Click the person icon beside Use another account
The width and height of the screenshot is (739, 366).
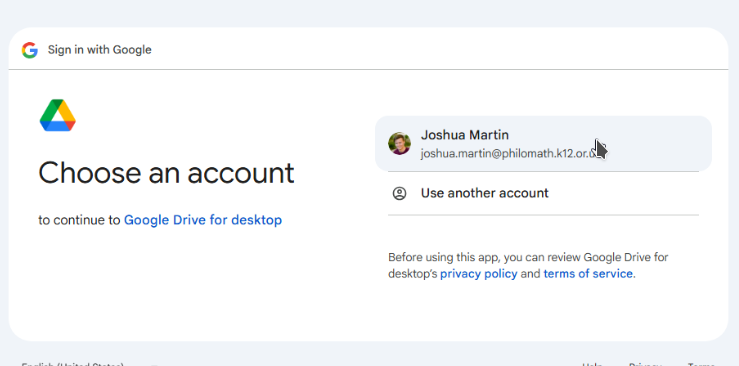click(x=399, y=193)
